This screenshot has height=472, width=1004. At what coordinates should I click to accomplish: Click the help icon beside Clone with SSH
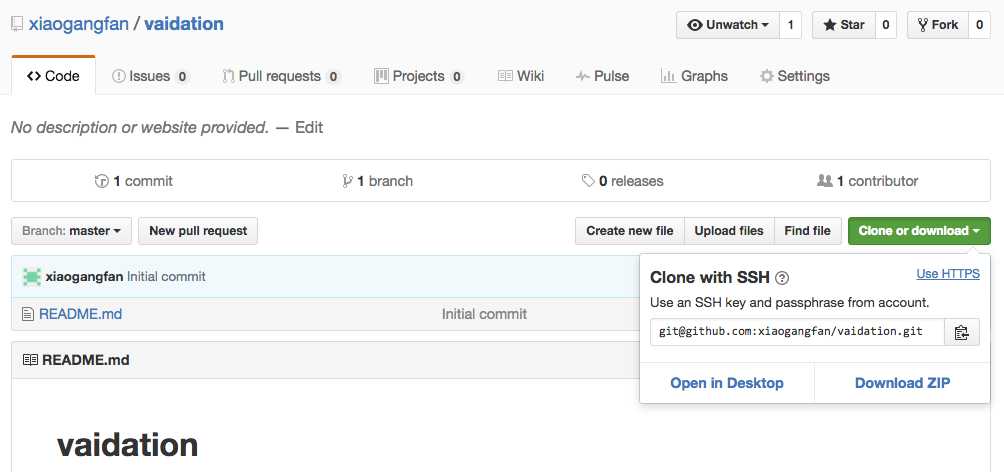[x=782, y=279]
